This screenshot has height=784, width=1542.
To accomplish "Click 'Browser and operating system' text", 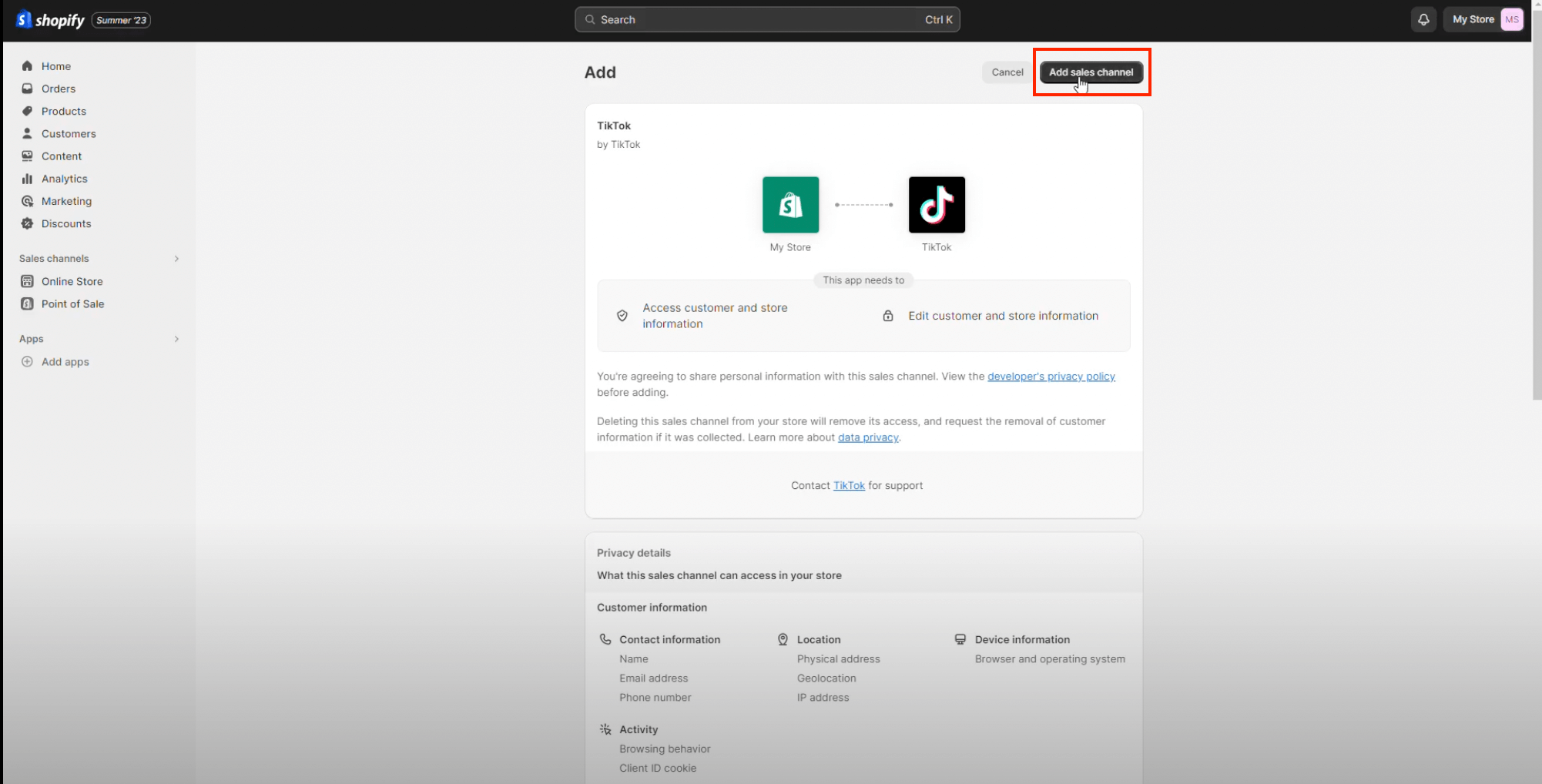I will [x=1050, y=659].
